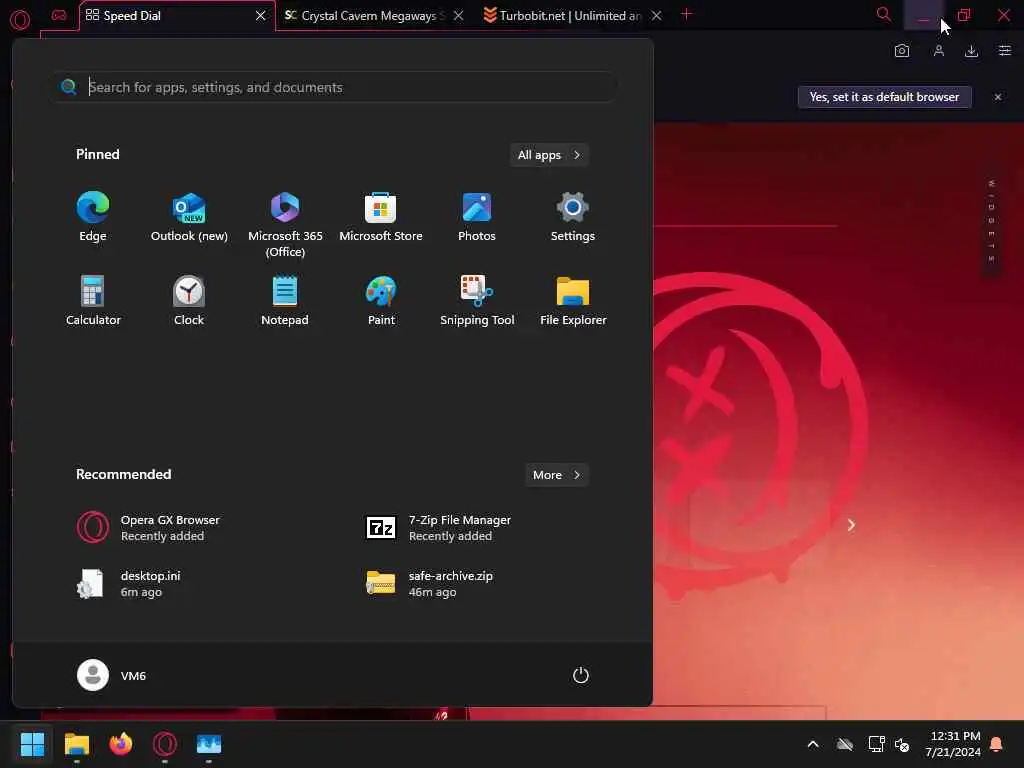Click the Speed Dial next arrow
This screenshot has height=768, width=1024.
coord(851,525)
